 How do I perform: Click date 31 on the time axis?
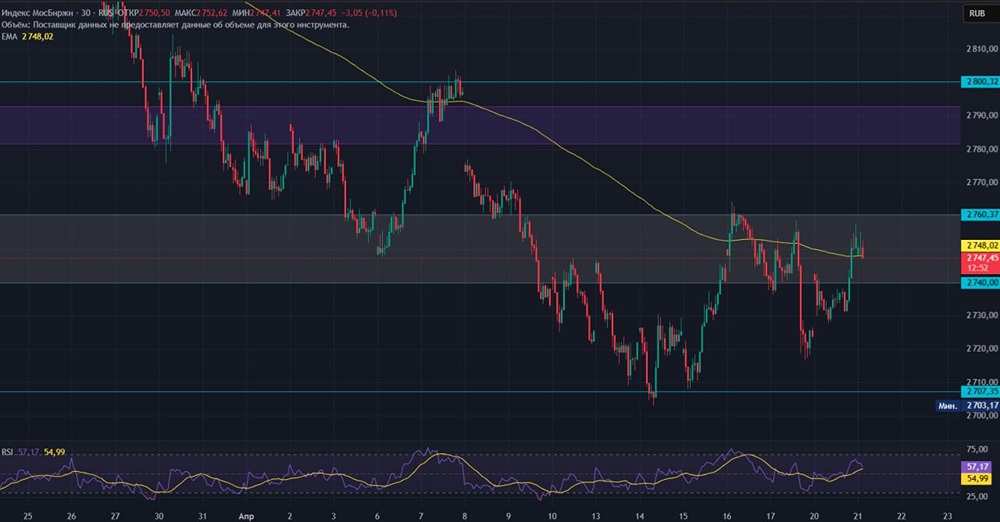click(202, 516)
